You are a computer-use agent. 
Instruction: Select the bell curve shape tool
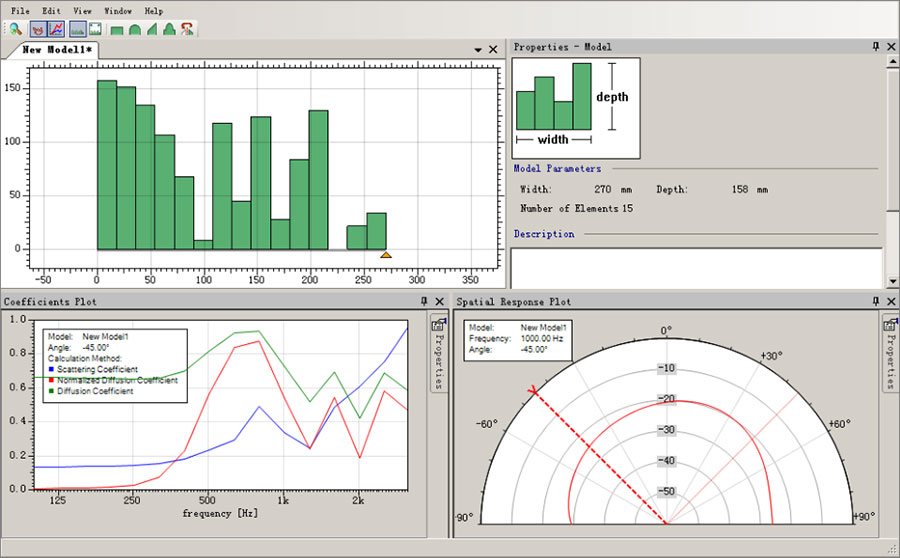click(x=169, y=29)
